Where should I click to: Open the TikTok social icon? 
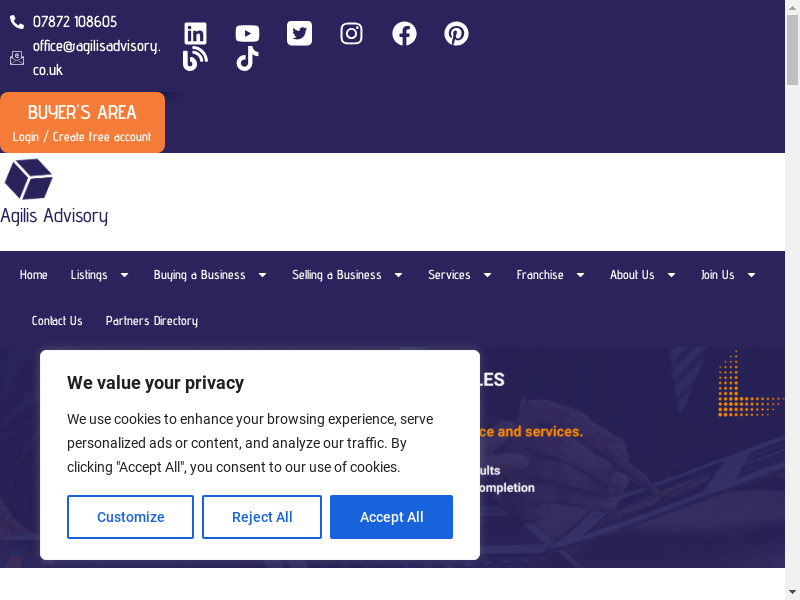(x=247, y=60)
